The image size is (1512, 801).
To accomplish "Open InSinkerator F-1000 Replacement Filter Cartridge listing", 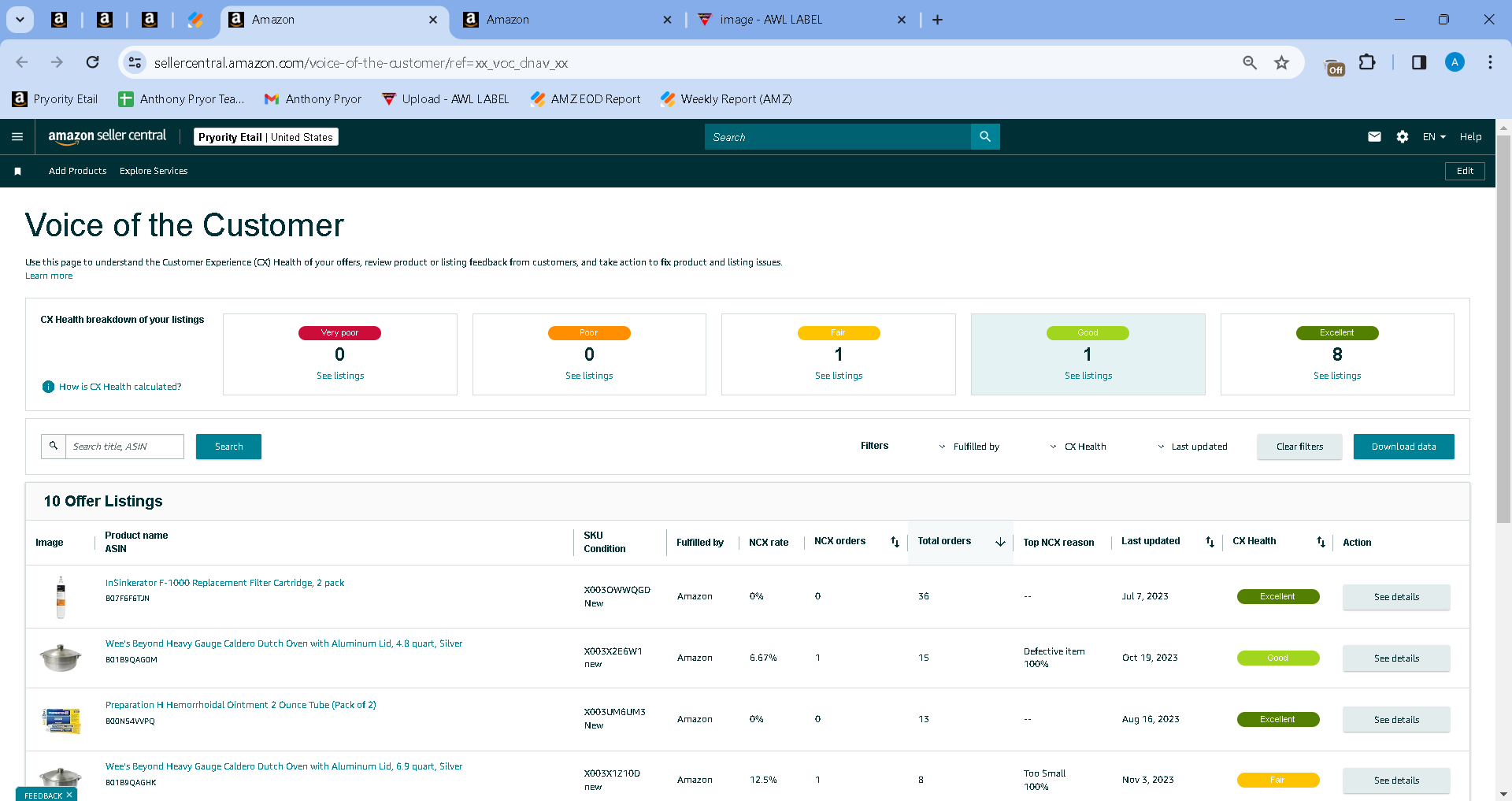I will [224, 583].
